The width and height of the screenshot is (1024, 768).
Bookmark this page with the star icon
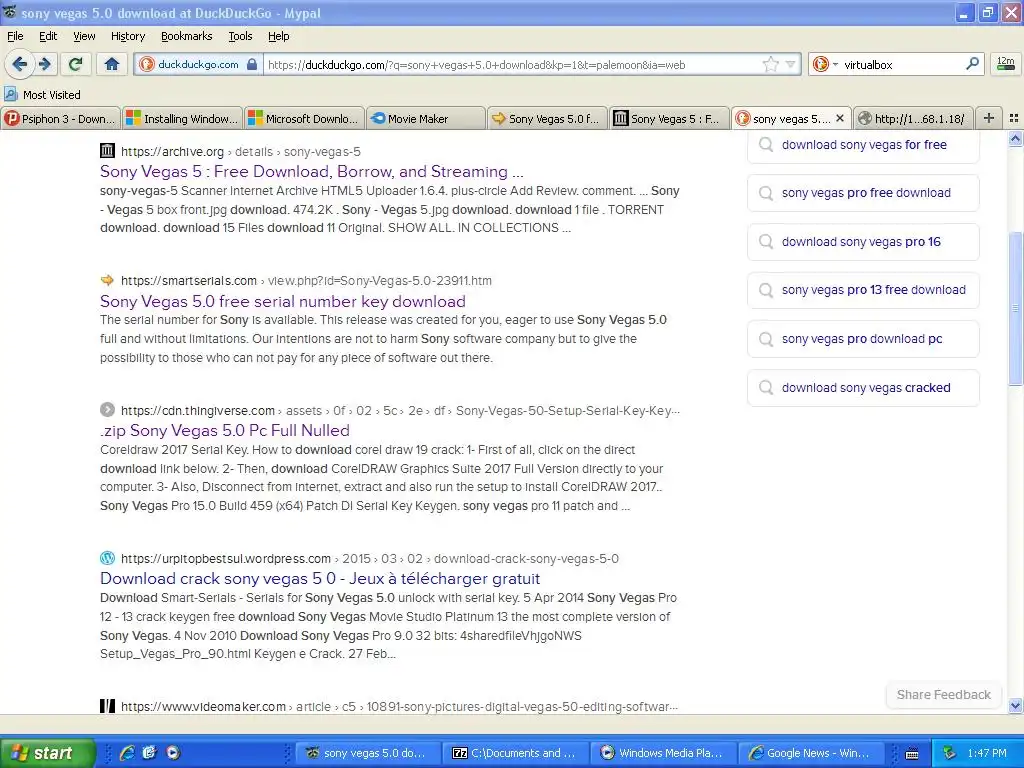(771, 64)
